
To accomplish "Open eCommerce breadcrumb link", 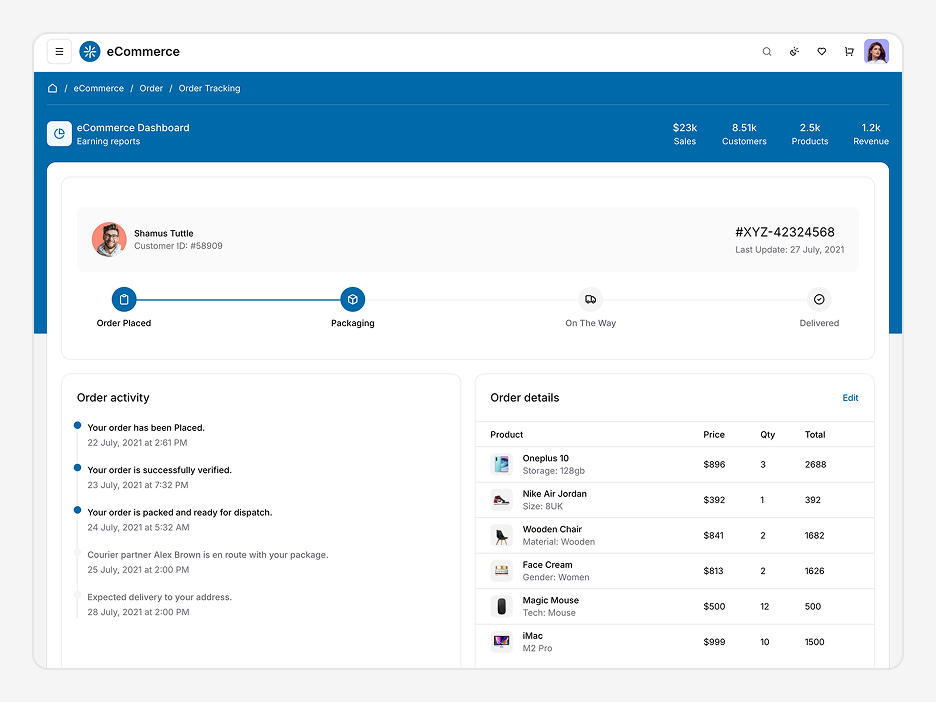I will (x=98, y=88).
